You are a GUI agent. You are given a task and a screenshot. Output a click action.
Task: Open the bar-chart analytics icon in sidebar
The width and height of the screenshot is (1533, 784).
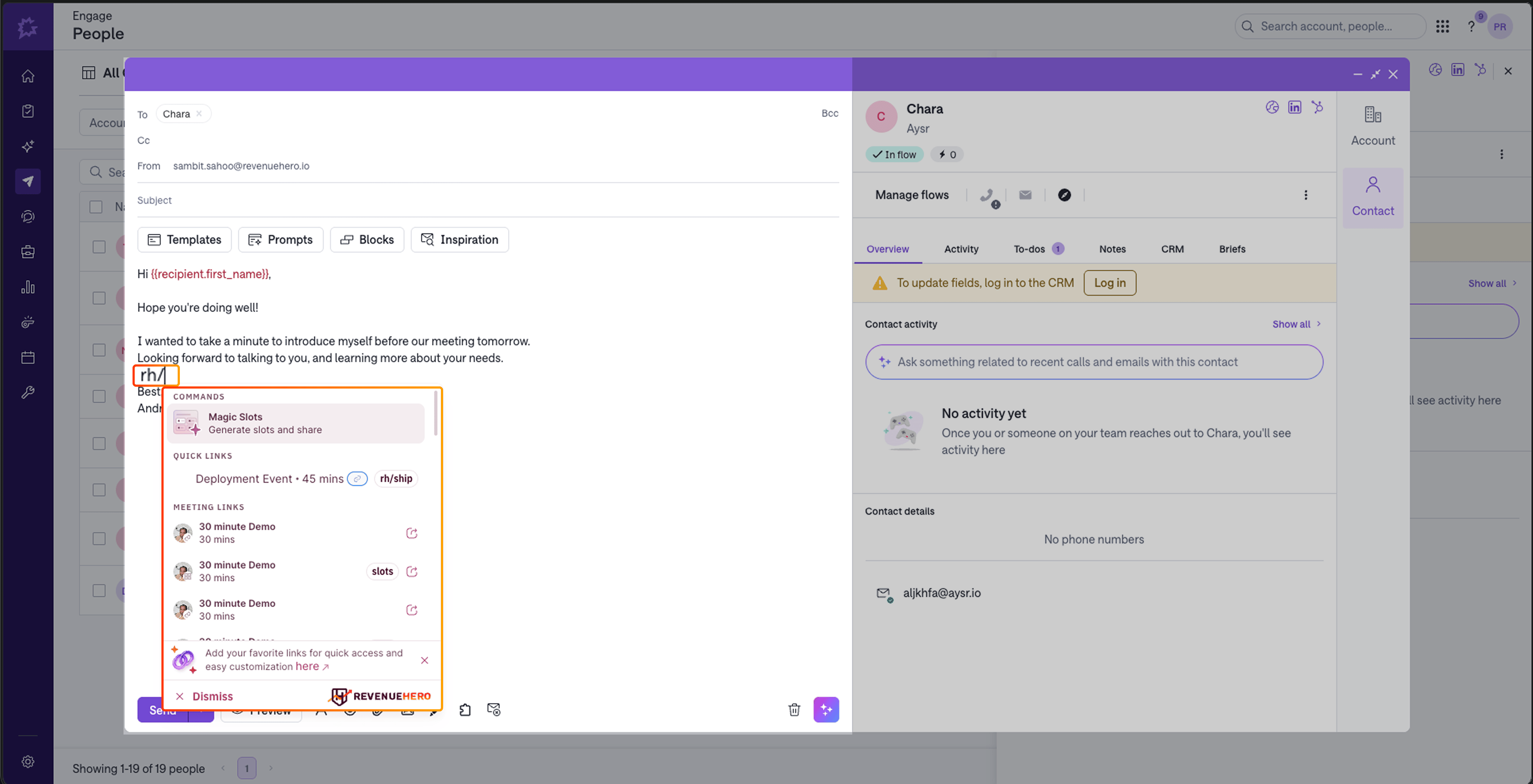(x=28, y=287)
